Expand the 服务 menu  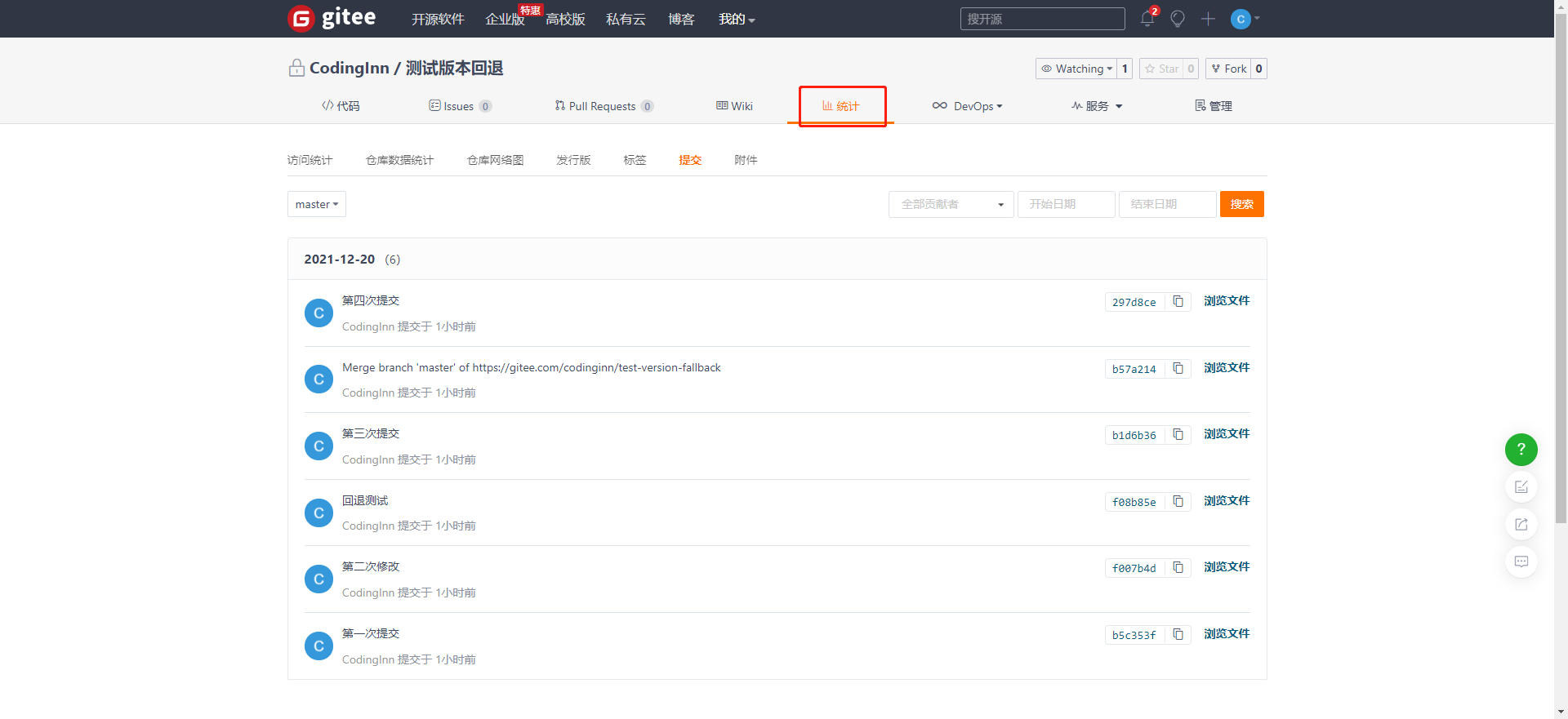1097,106
